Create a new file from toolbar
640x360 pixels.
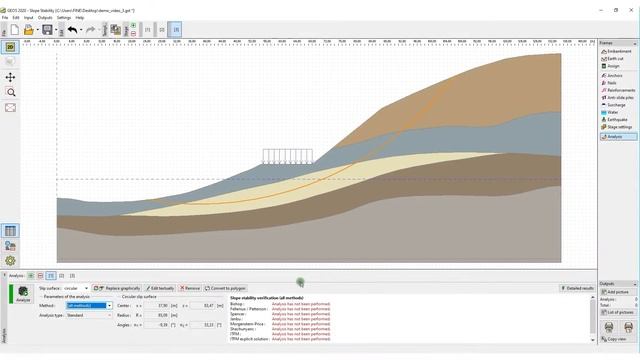pyautogui.click(x=15, y=30)
